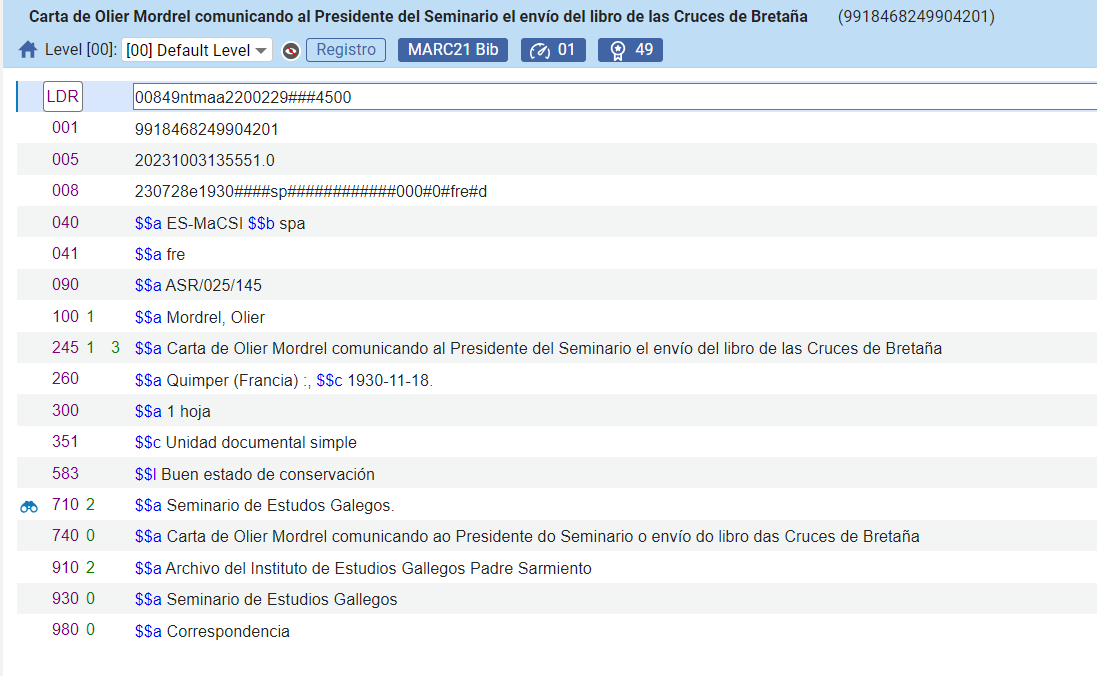
Task: Select field tag 040
Action: point(65,223)
